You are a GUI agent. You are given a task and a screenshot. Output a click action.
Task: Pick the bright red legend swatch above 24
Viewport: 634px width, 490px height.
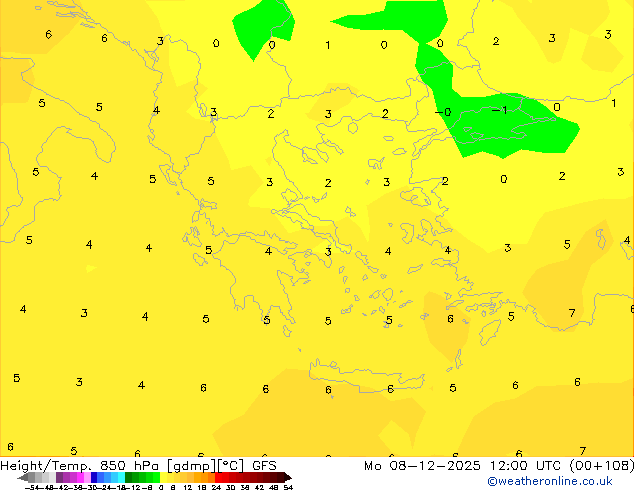tap(218, 477)
